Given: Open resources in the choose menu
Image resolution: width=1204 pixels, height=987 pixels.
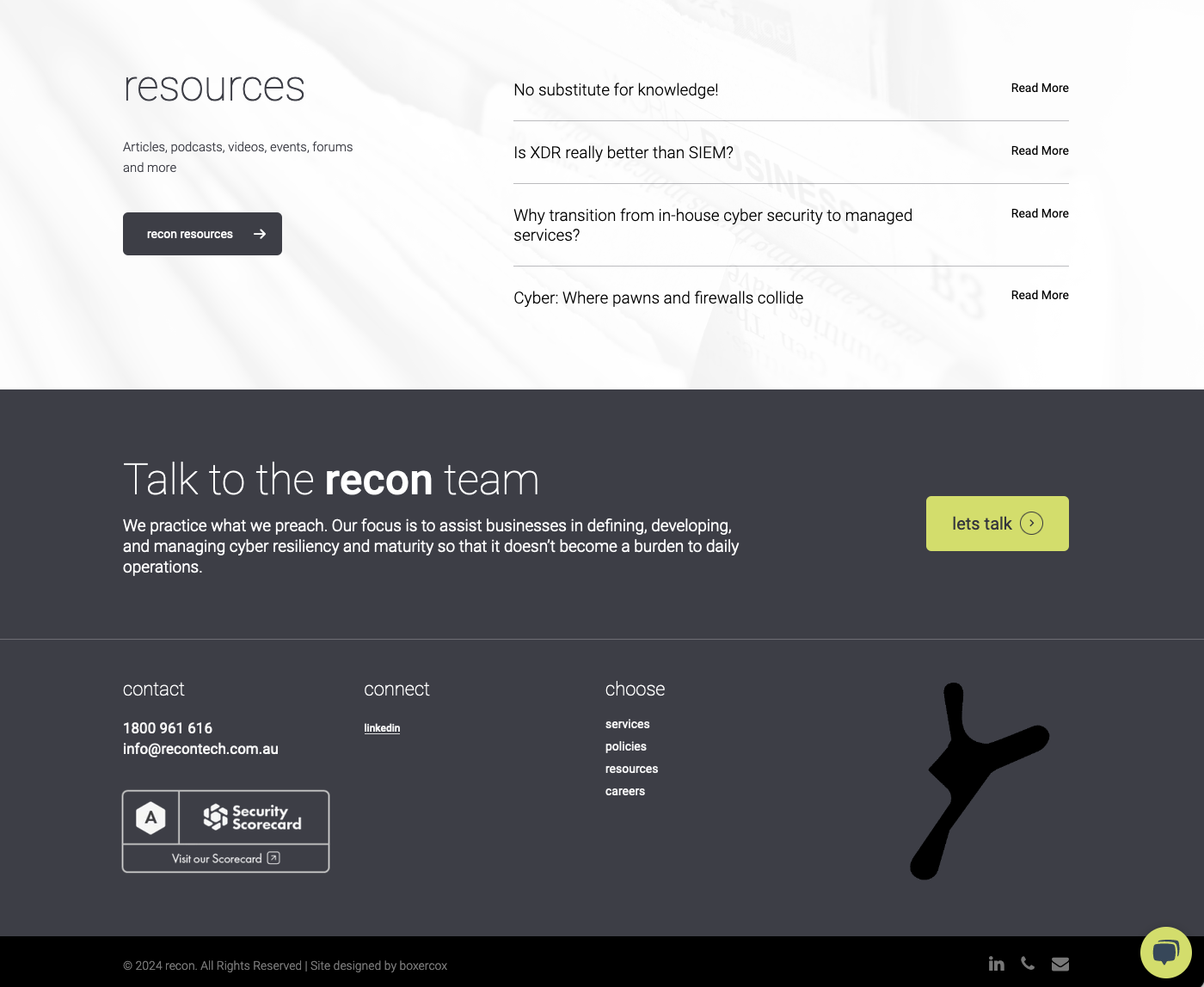Looking at the screenshot, I should click(631, 769).
